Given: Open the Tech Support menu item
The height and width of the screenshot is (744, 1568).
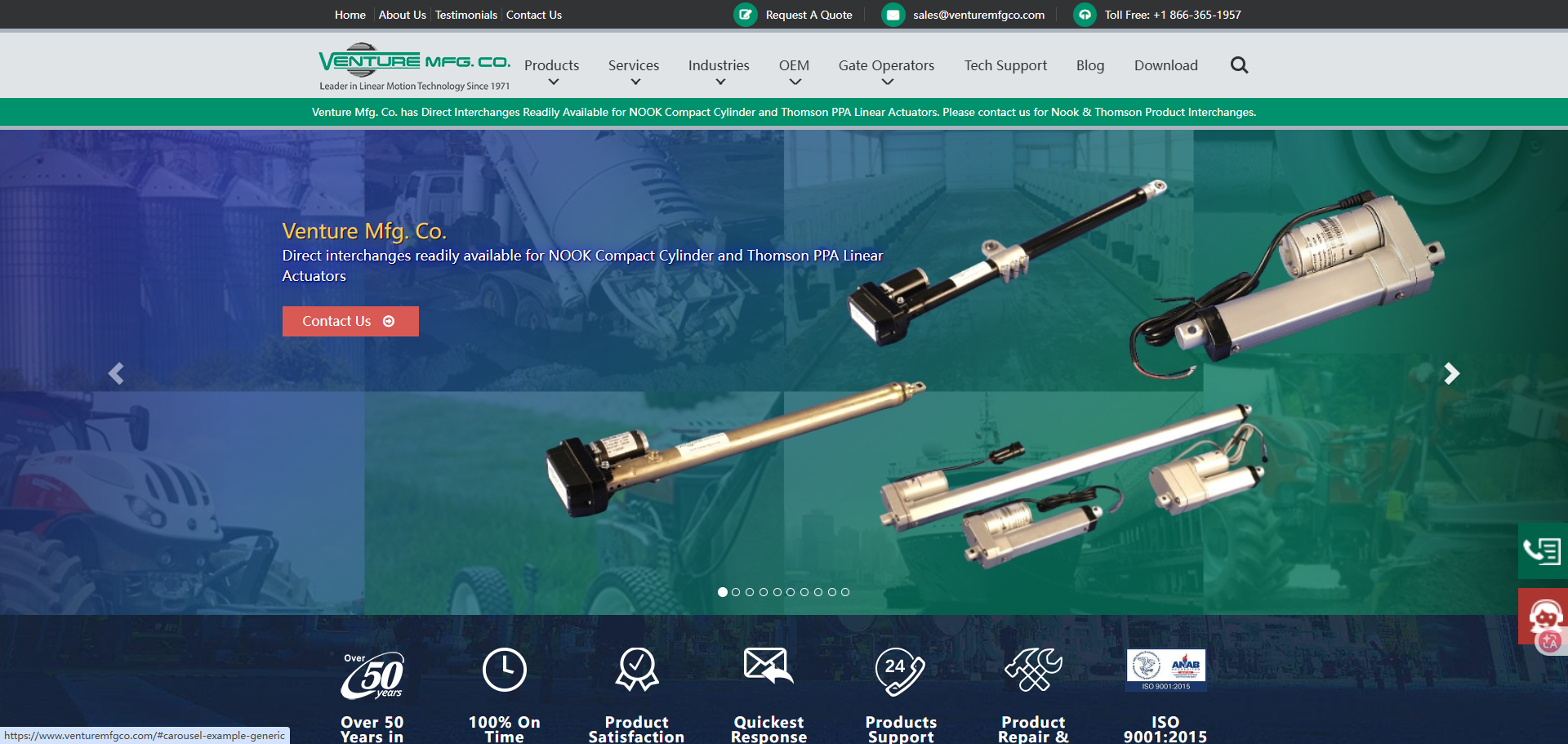Looking at the screenshot, I should (1004, 65).
